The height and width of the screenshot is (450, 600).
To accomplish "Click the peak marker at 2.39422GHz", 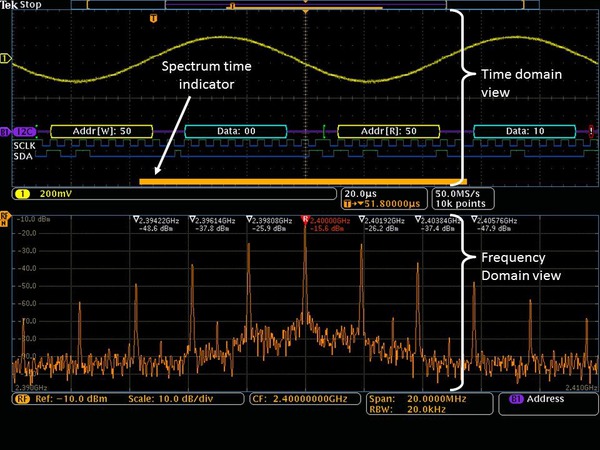I will coord(136,218).
